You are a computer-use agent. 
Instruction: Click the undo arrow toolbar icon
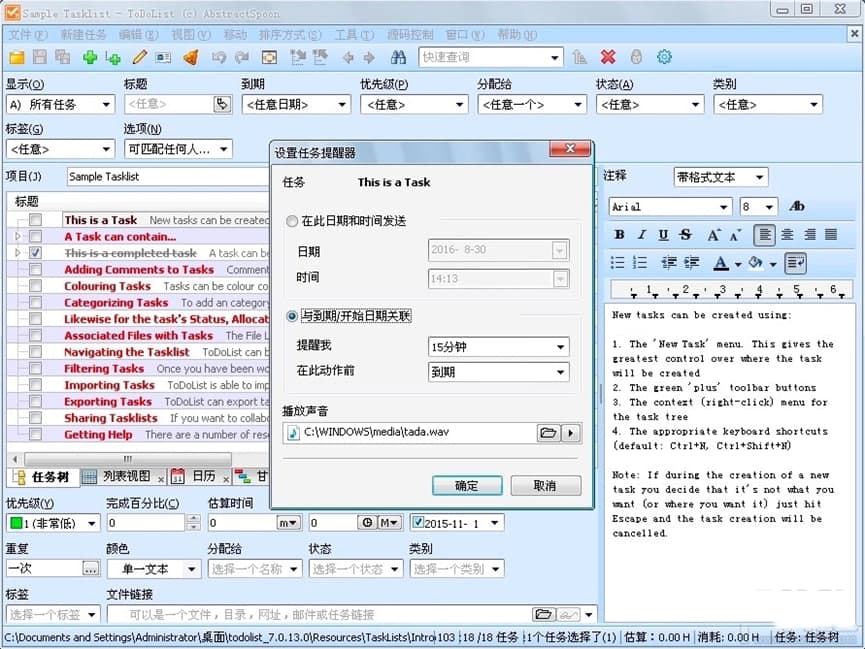(219, 57)
